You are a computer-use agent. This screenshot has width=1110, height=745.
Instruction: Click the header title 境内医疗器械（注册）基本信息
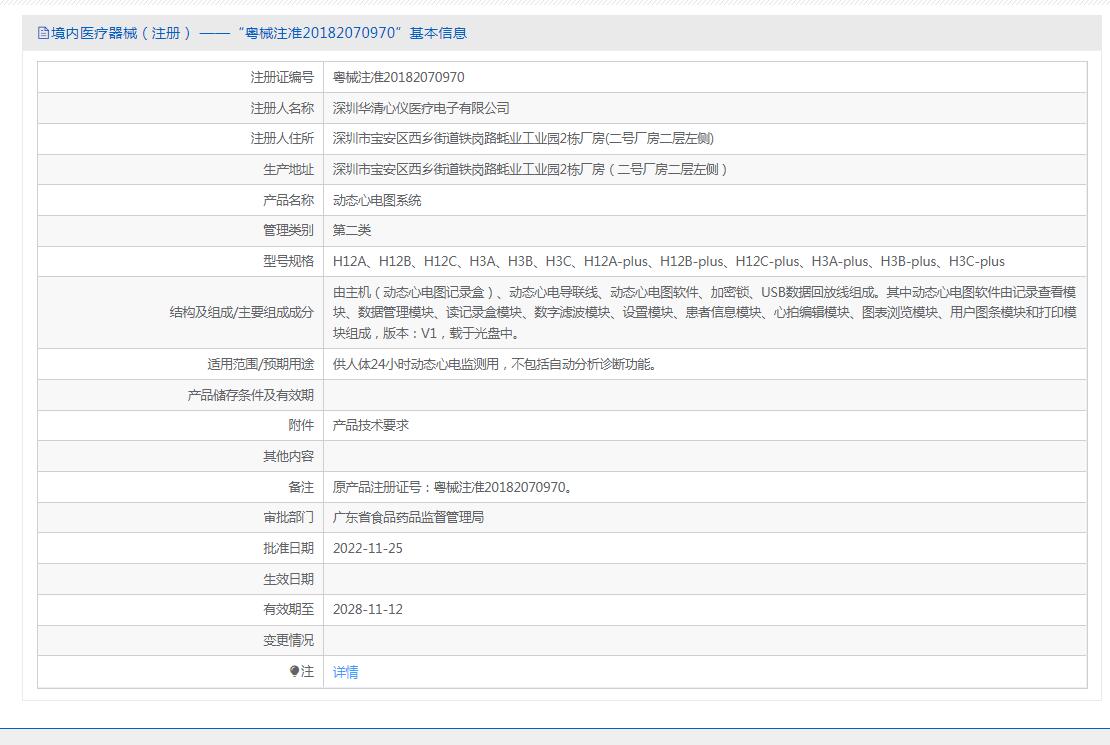[x=258, y=33]
